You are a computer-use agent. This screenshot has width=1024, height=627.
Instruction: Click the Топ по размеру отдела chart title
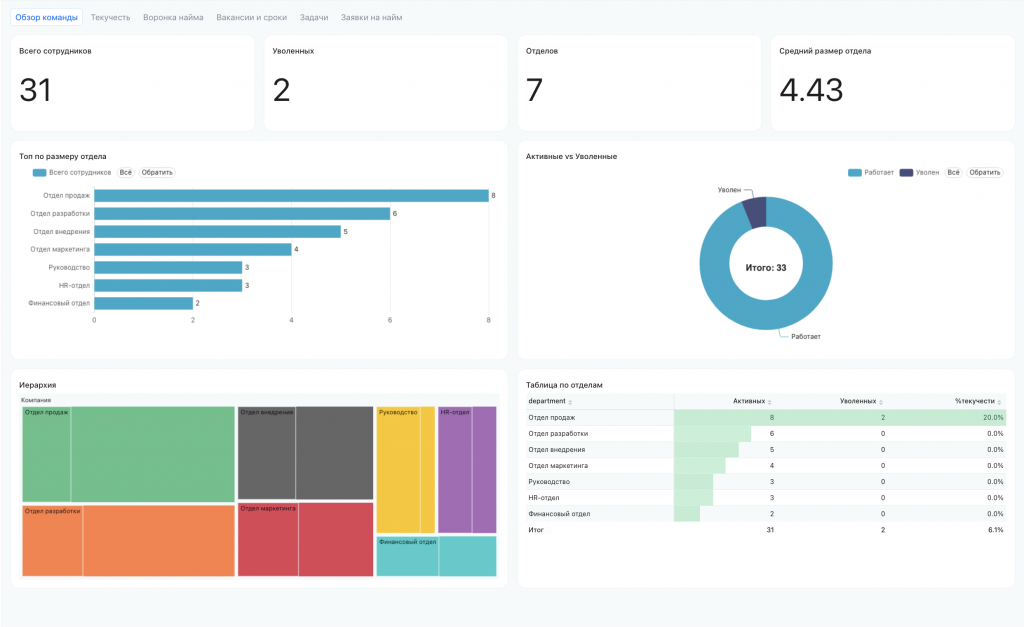click(x=63, y=157)
